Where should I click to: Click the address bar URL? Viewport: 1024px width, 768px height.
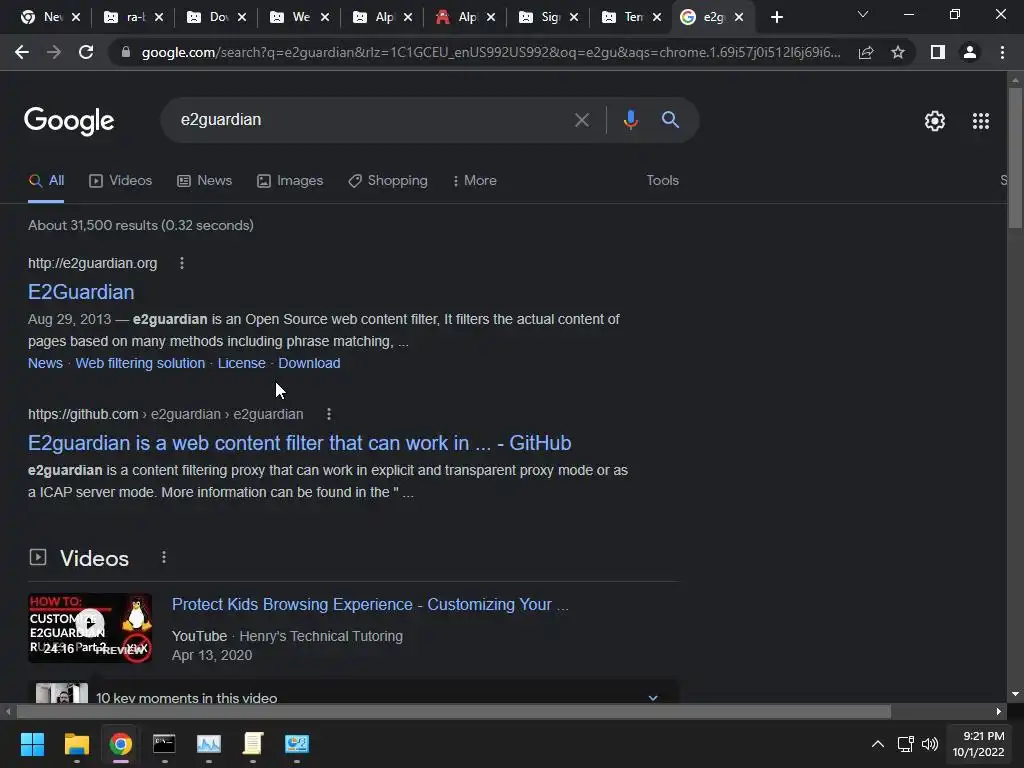pos(490,52)
